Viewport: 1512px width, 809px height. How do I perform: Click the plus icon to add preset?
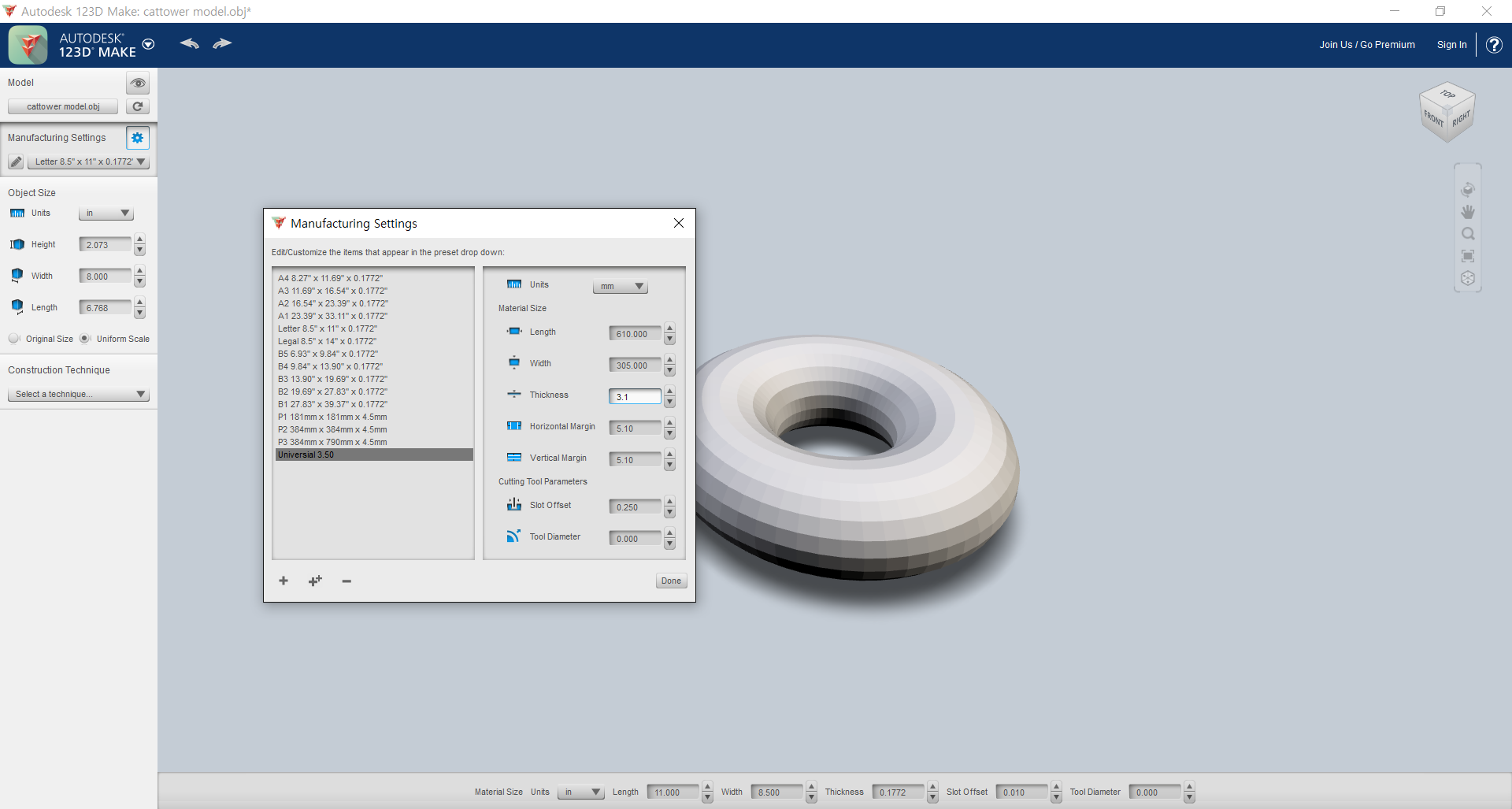coord(283,581)
